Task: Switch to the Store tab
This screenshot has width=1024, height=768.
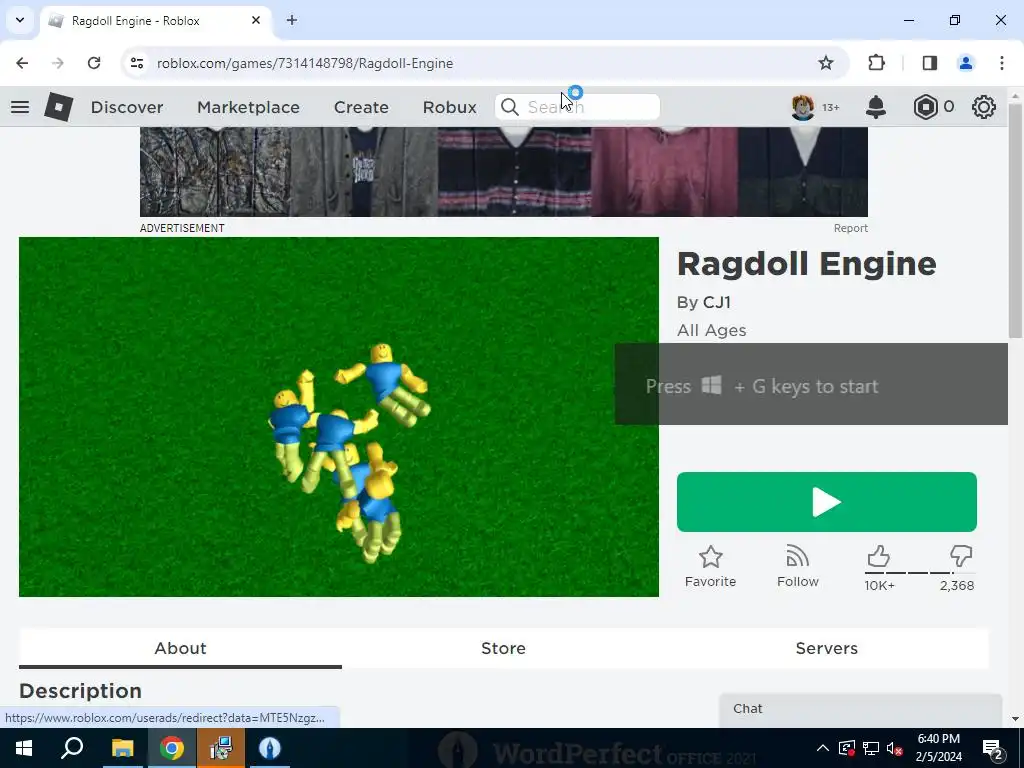Action: [503, 648]
